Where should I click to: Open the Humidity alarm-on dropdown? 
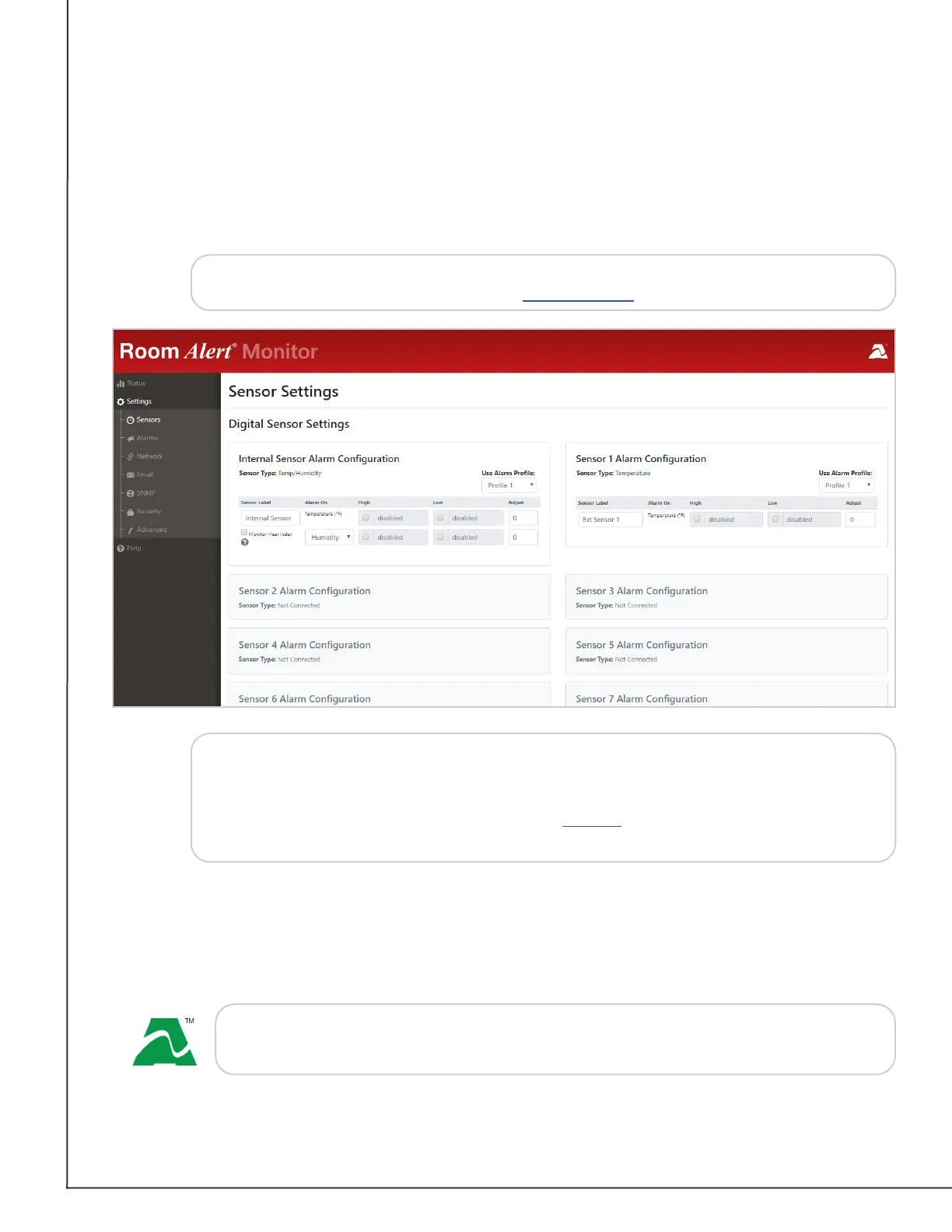329,537
